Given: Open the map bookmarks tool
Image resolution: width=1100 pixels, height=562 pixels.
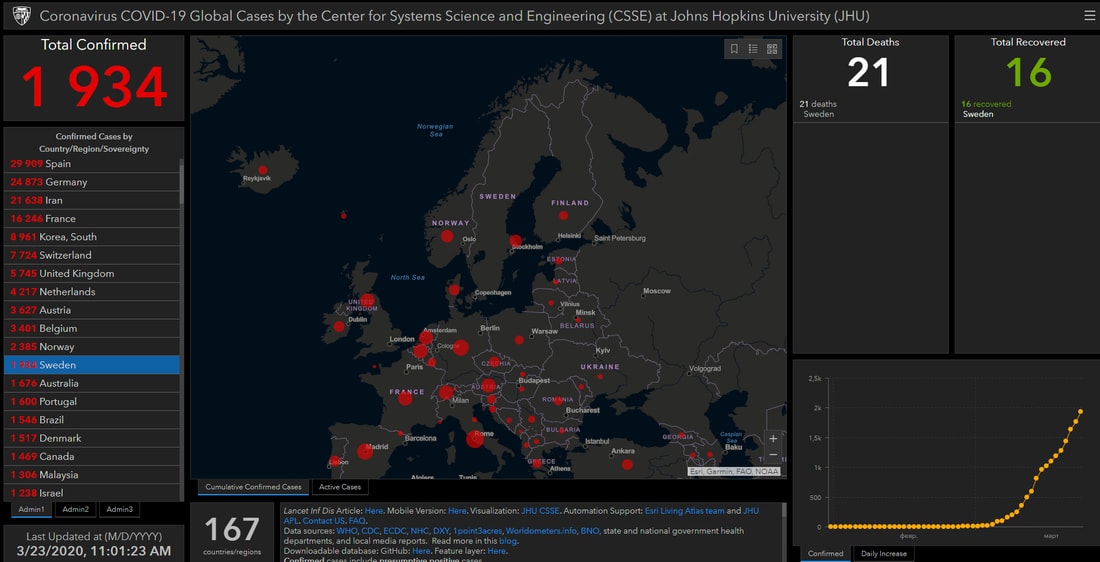Looking at the screenshot, I should (x=734, y=48).
